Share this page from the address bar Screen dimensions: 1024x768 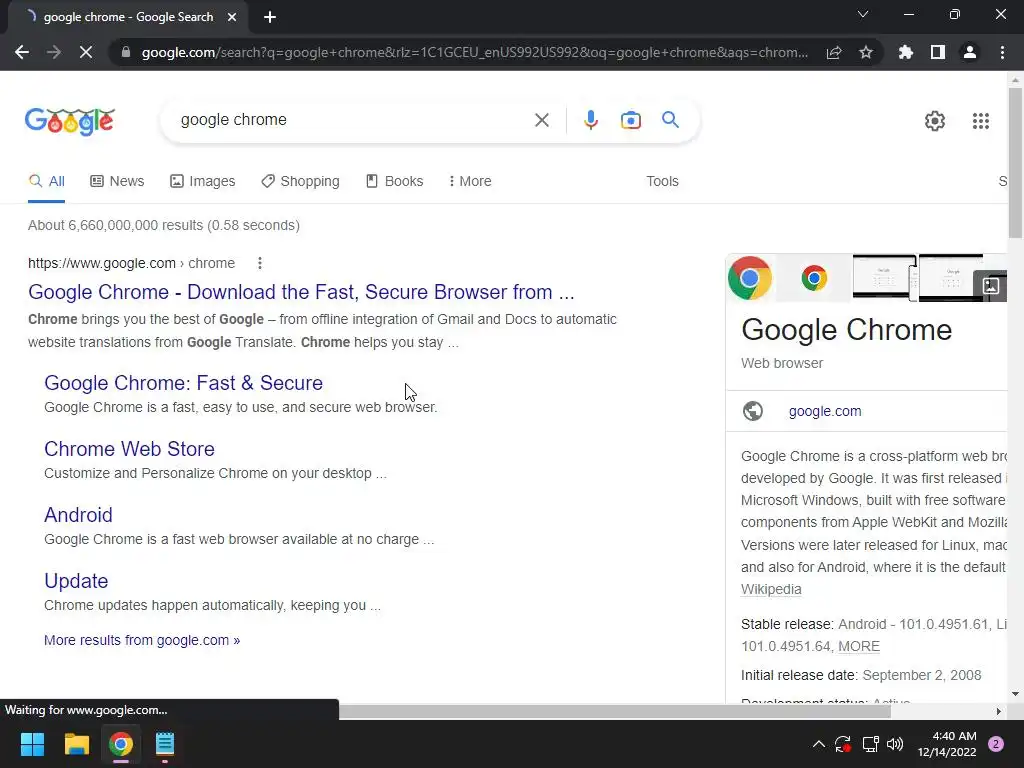coord(834,52)
